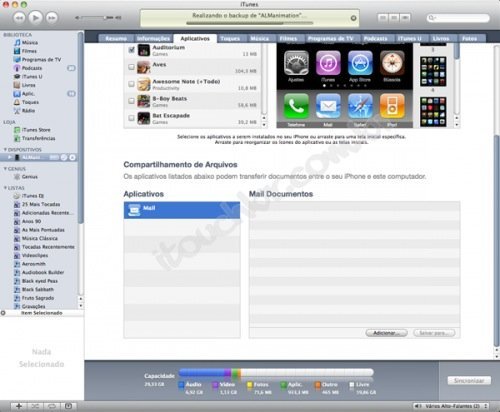Switch to the Filmes tab
This screenshot has width=500, height=412.
[288, 39]
